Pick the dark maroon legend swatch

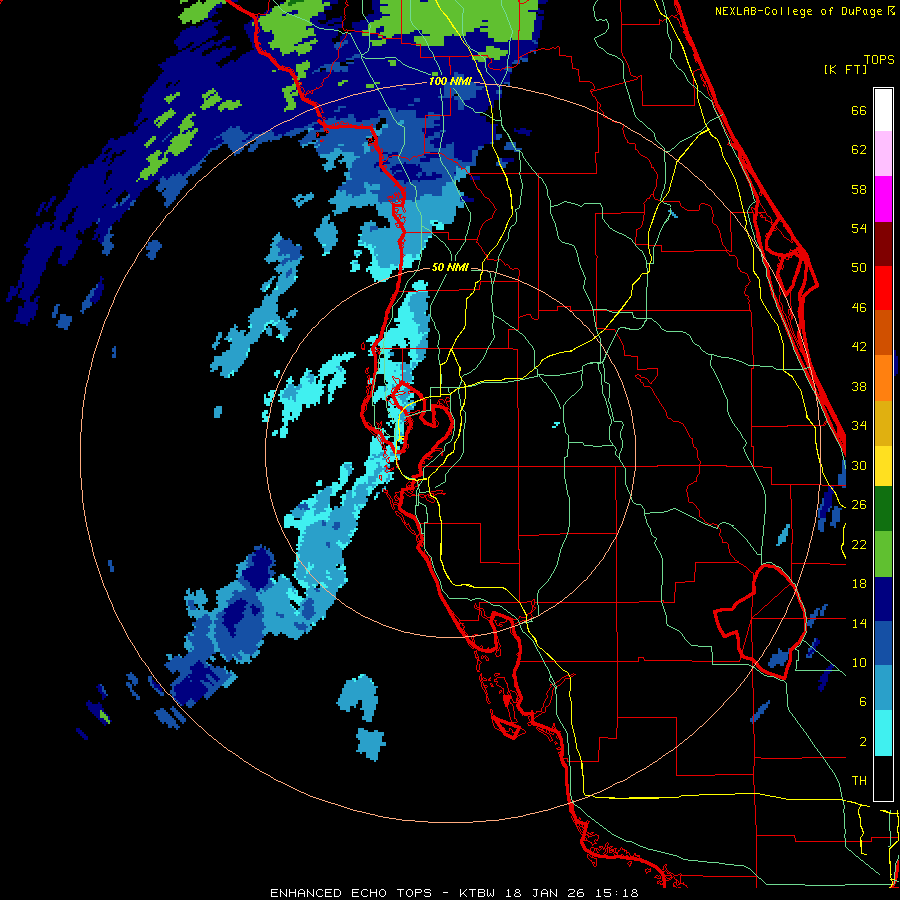tap(883, 244)
